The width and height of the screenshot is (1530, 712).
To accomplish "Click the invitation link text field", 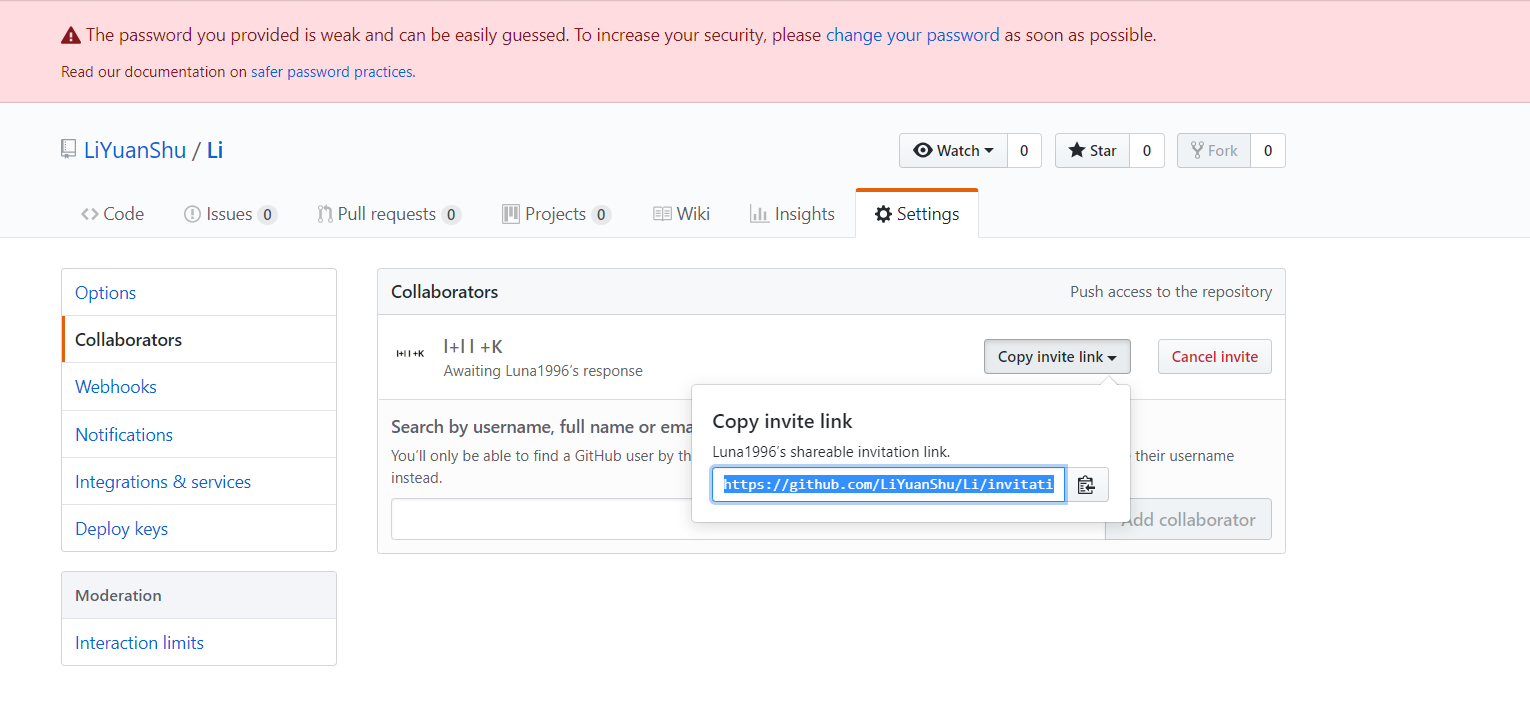I will [x=888, y=485].
